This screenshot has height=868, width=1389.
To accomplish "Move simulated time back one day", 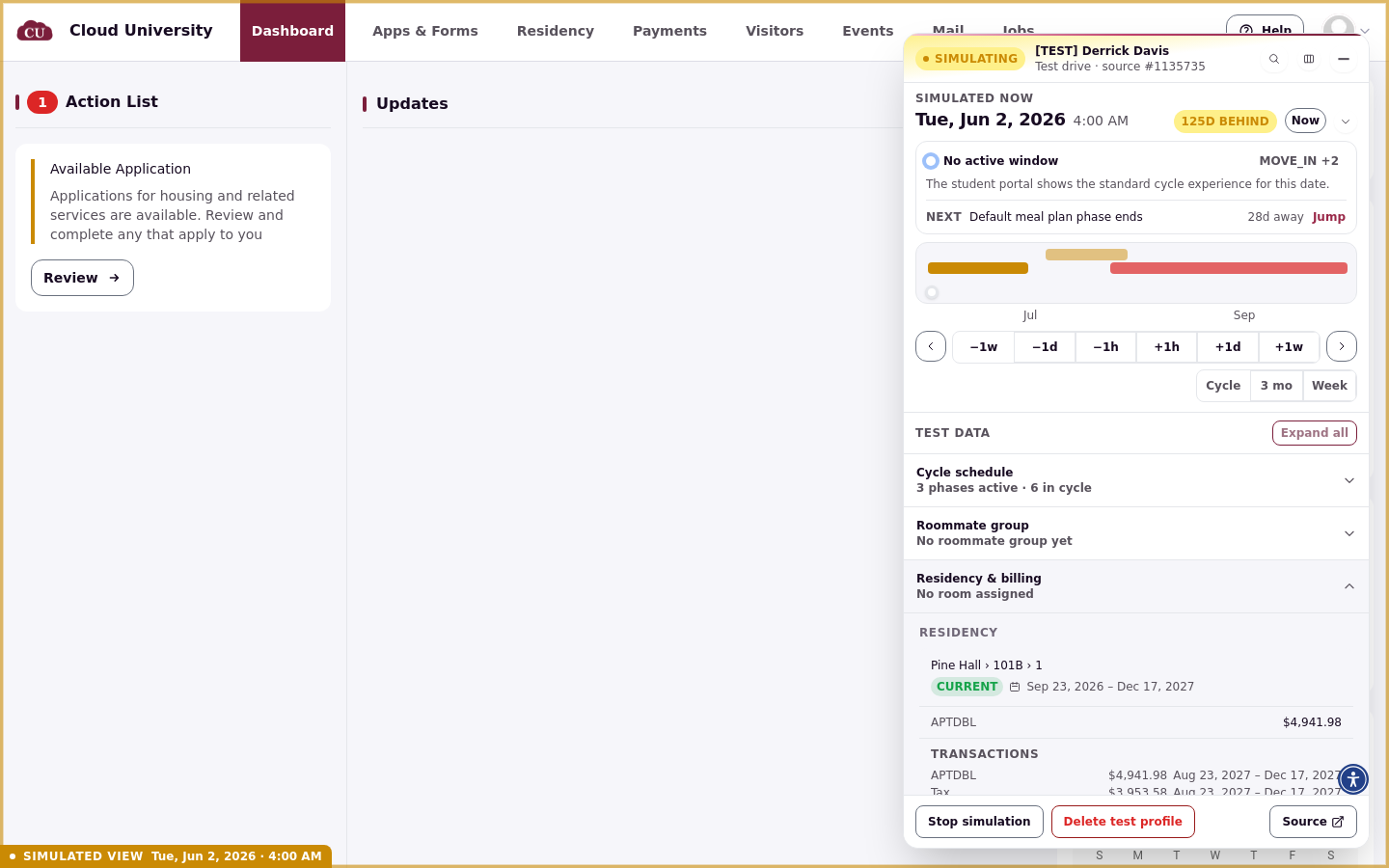I will (x=1045, y=347).
